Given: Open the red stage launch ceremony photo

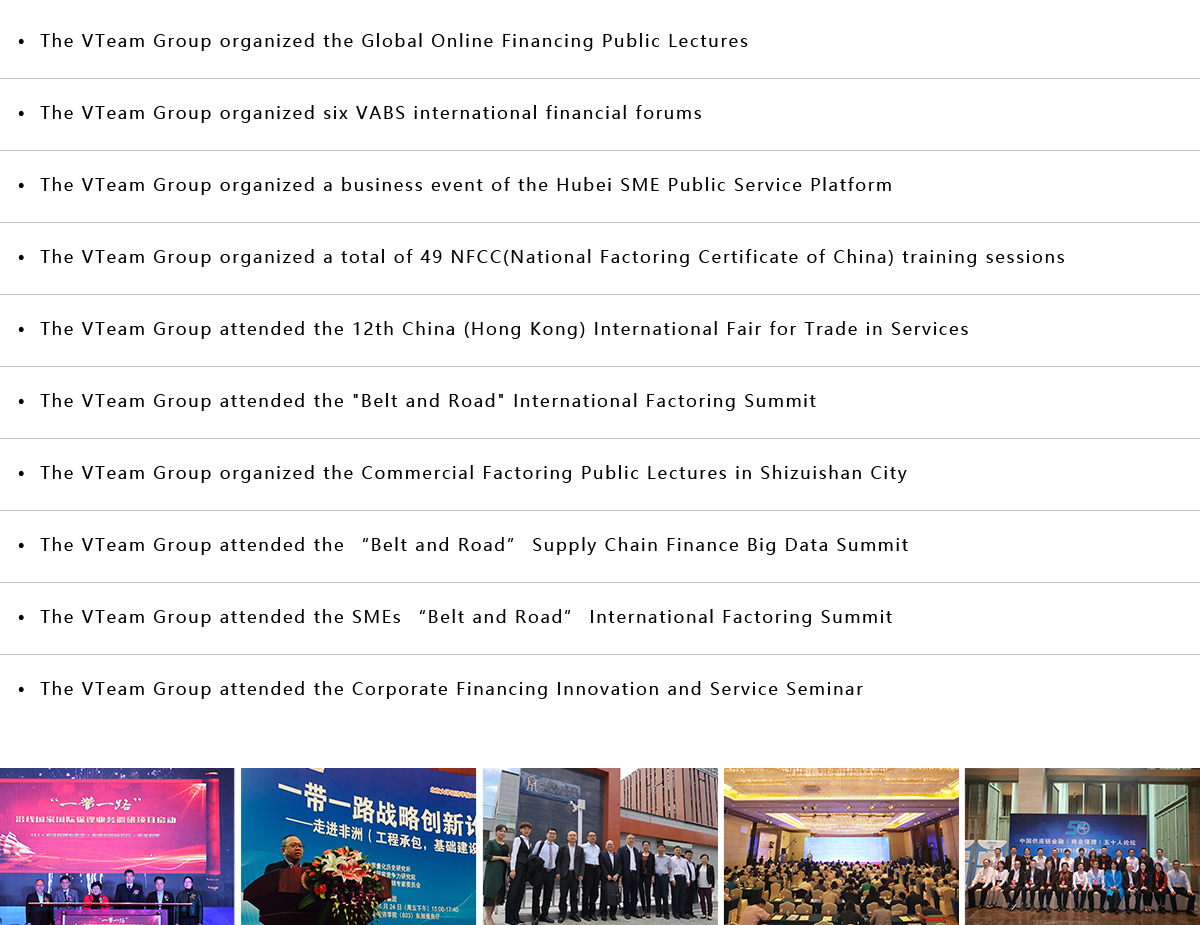Looking at the screenshot, I should [x=117, y=846].
